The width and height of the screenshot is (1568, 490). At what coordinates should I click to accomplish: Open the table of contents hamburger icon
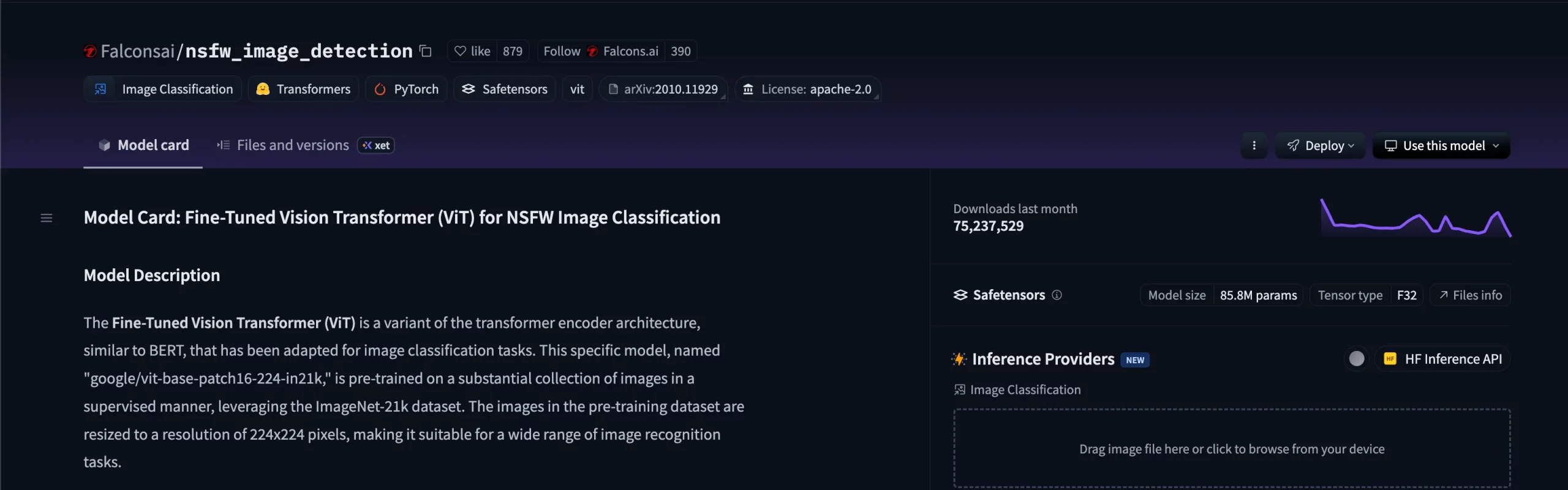[47, 218]
